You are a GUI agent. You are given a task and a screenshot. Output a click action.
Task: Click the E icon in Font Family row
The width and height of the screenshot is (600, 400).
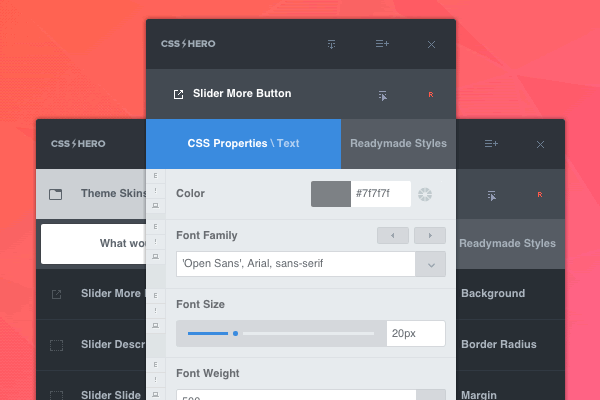[x=155, y=227]
